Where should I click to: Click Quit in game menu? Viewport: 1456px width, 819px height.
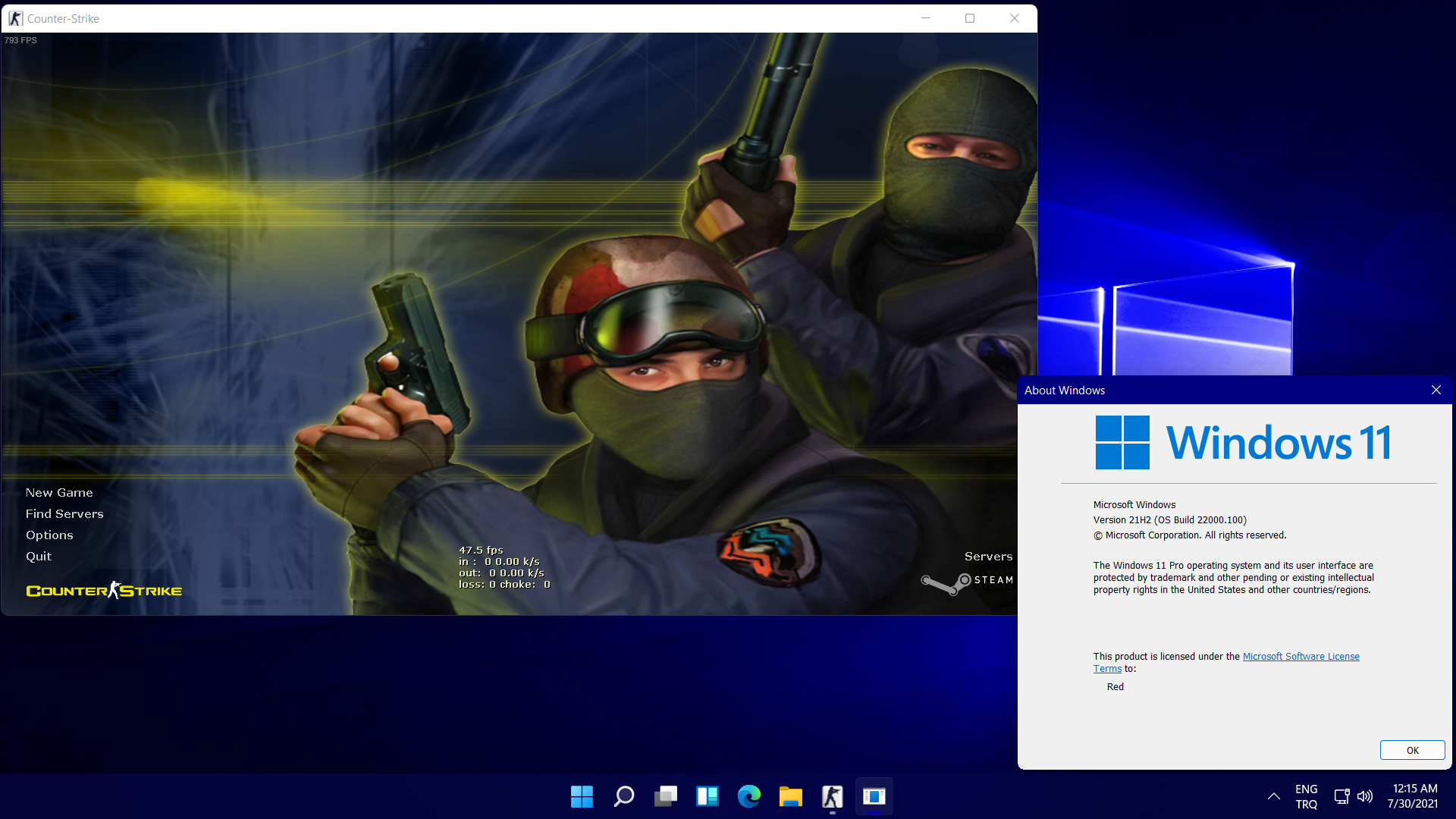[x=39, y=557]
